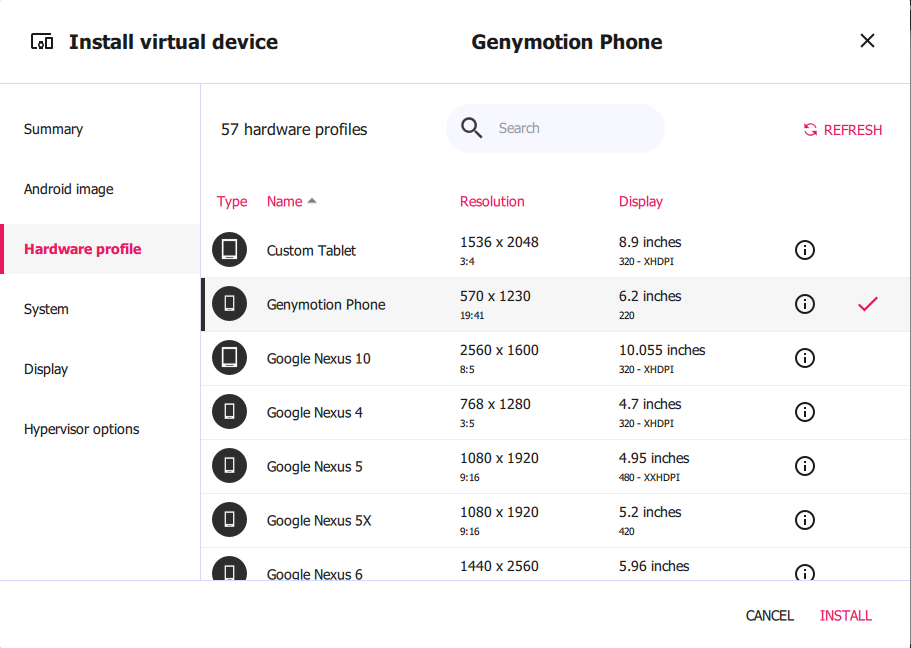Click the 1536 x 2048 resolution cell
This screenshot has width=911, height=648.
tap(499, 242)
